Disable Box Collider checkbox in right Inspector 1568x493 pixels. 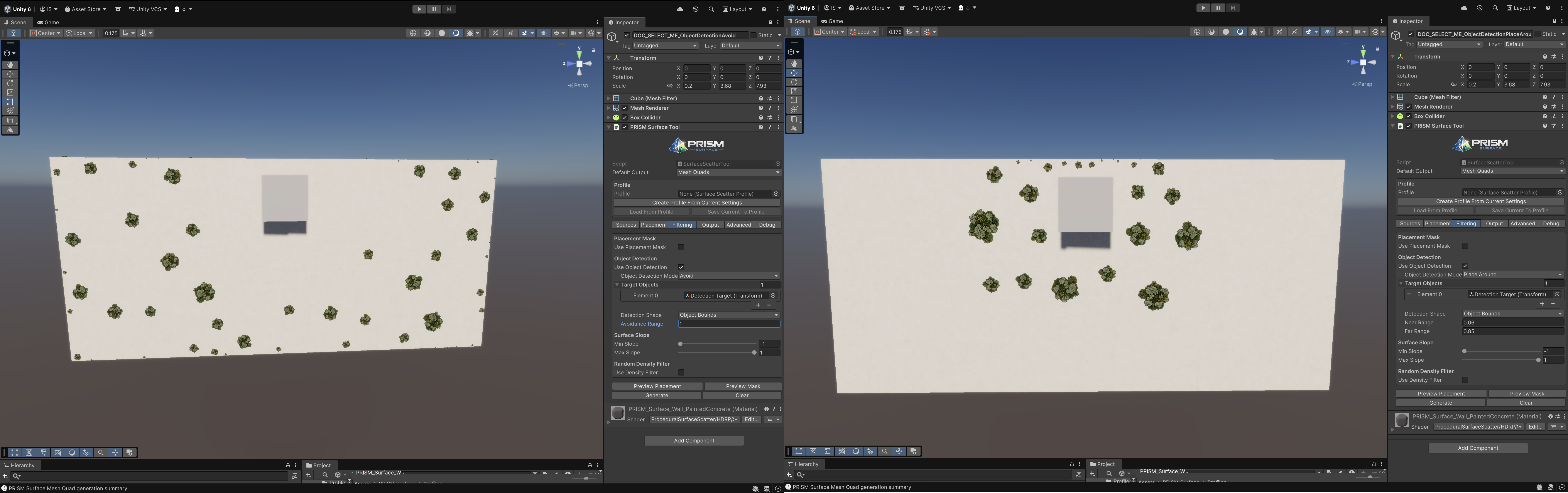click(x=1409, y=116)
